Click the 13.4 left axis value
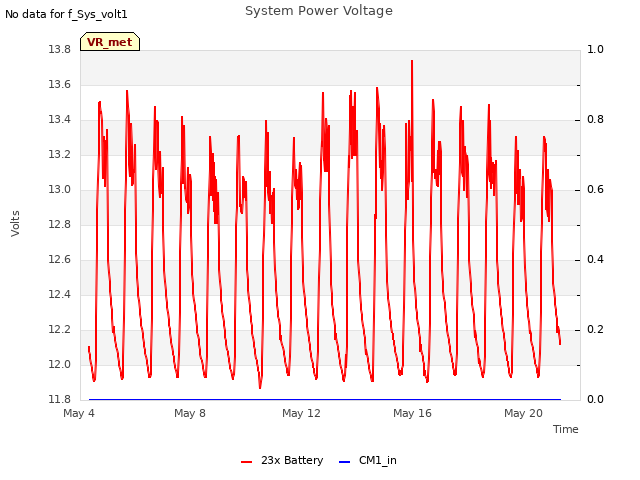Screen dimensions: 640x480 coord(60,120)
